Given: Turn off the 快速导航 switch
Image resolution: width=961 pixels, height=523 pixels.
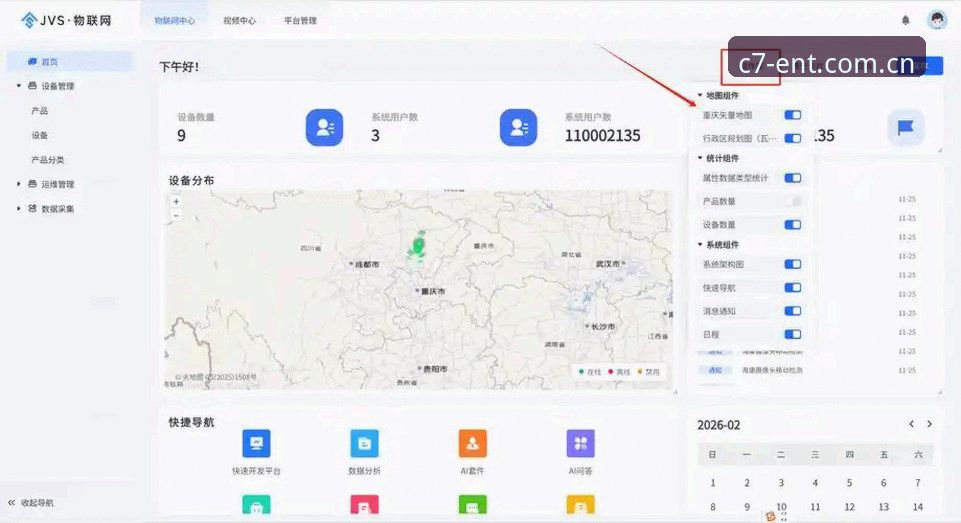Looking at the screenshot, I should click(x=792, y=288).
